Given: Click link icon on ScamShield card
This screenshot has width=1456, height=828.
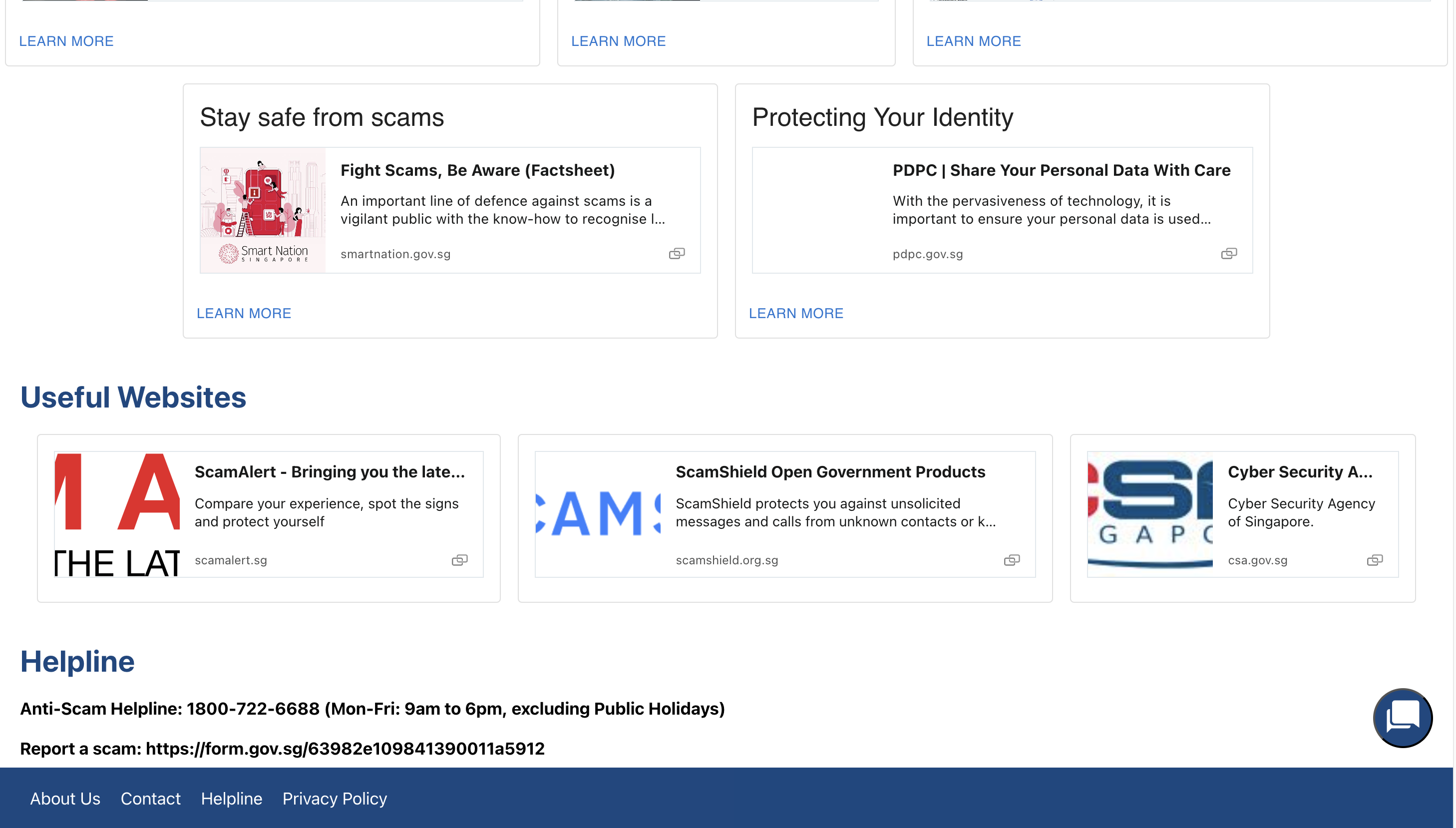Looking at the screenshot, I should click(1012, 560).
